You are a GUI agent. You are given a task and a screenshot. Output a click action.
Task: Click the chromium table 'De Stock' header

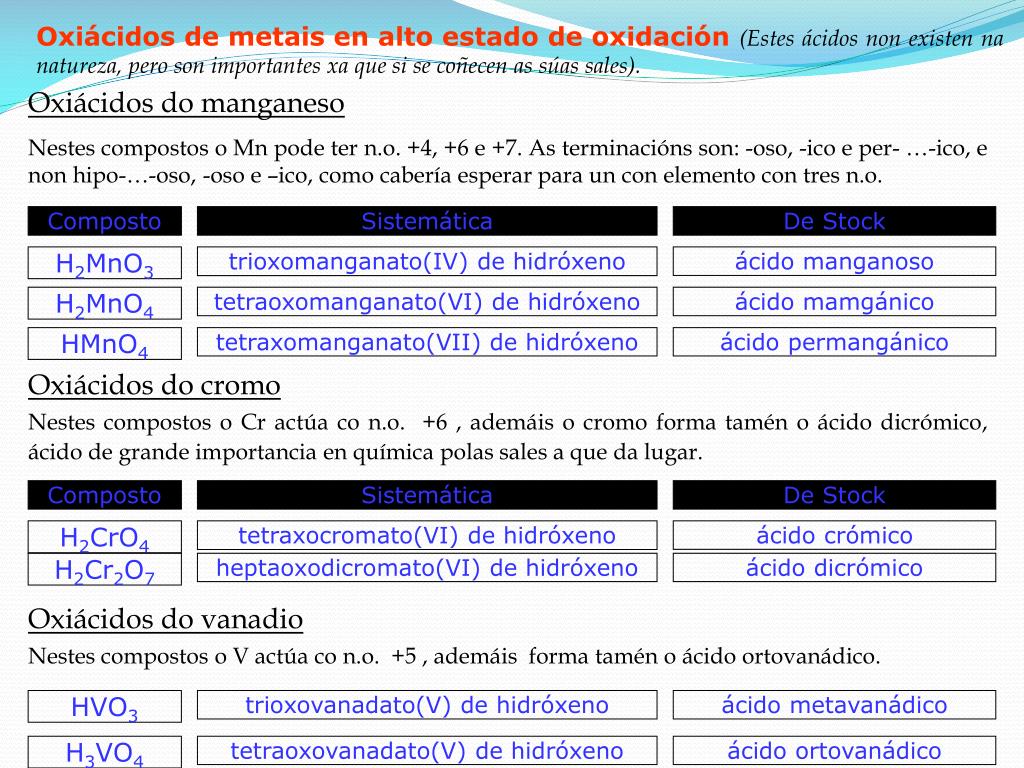[835, 495]
